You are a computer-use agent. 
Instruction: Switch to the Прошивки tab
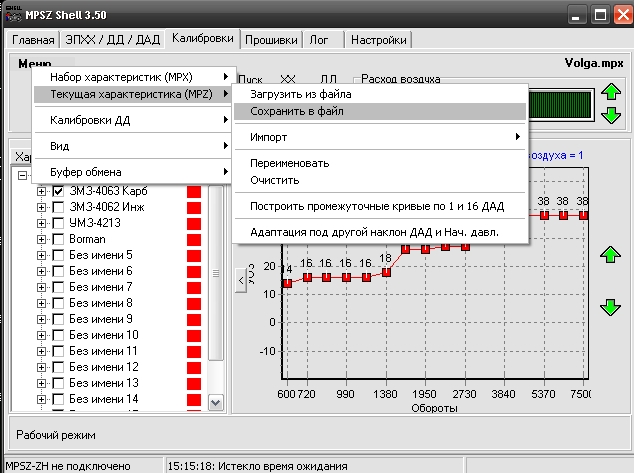point(271,40)
